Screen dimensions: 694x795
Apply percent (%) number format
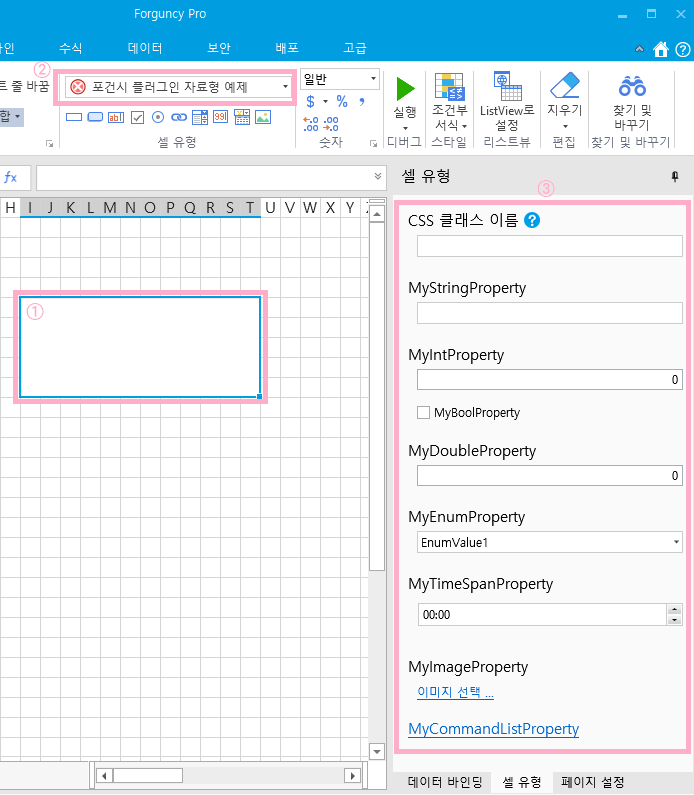tap(341, 102)
